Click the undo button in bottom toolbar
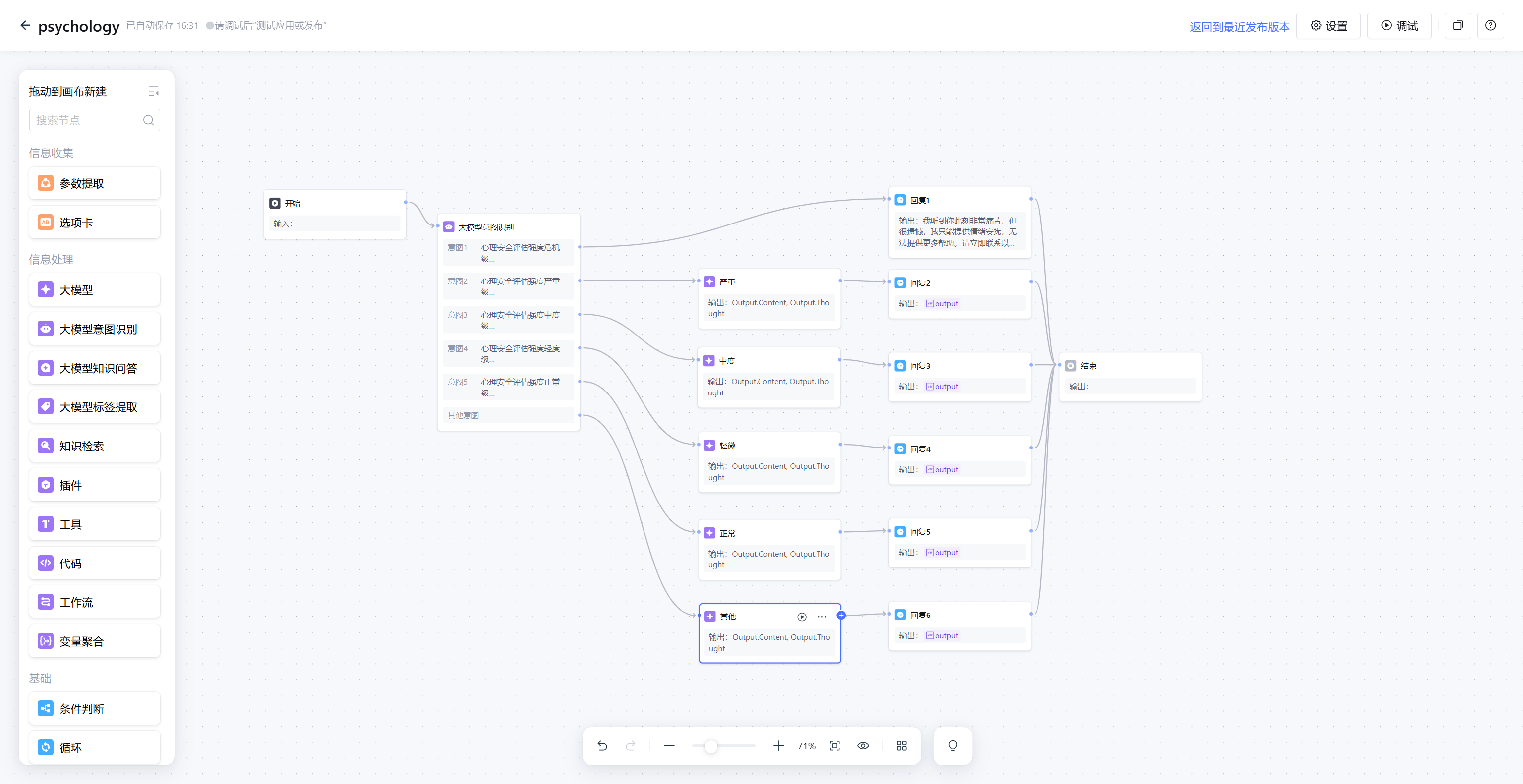 [602, 746]
